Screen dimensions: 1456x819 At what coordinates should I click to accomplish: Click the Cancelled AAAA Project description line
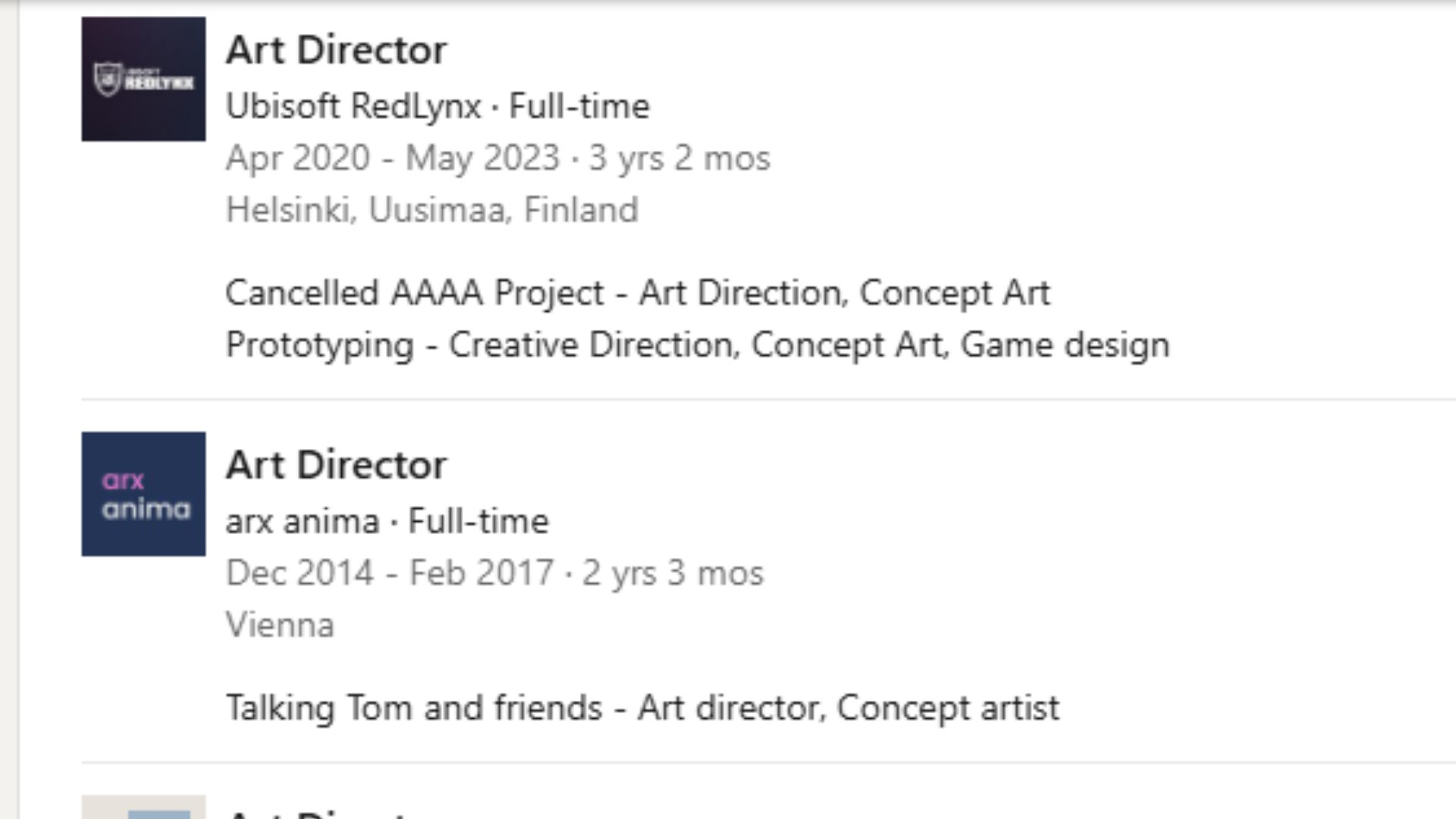(x=637, y=293)
